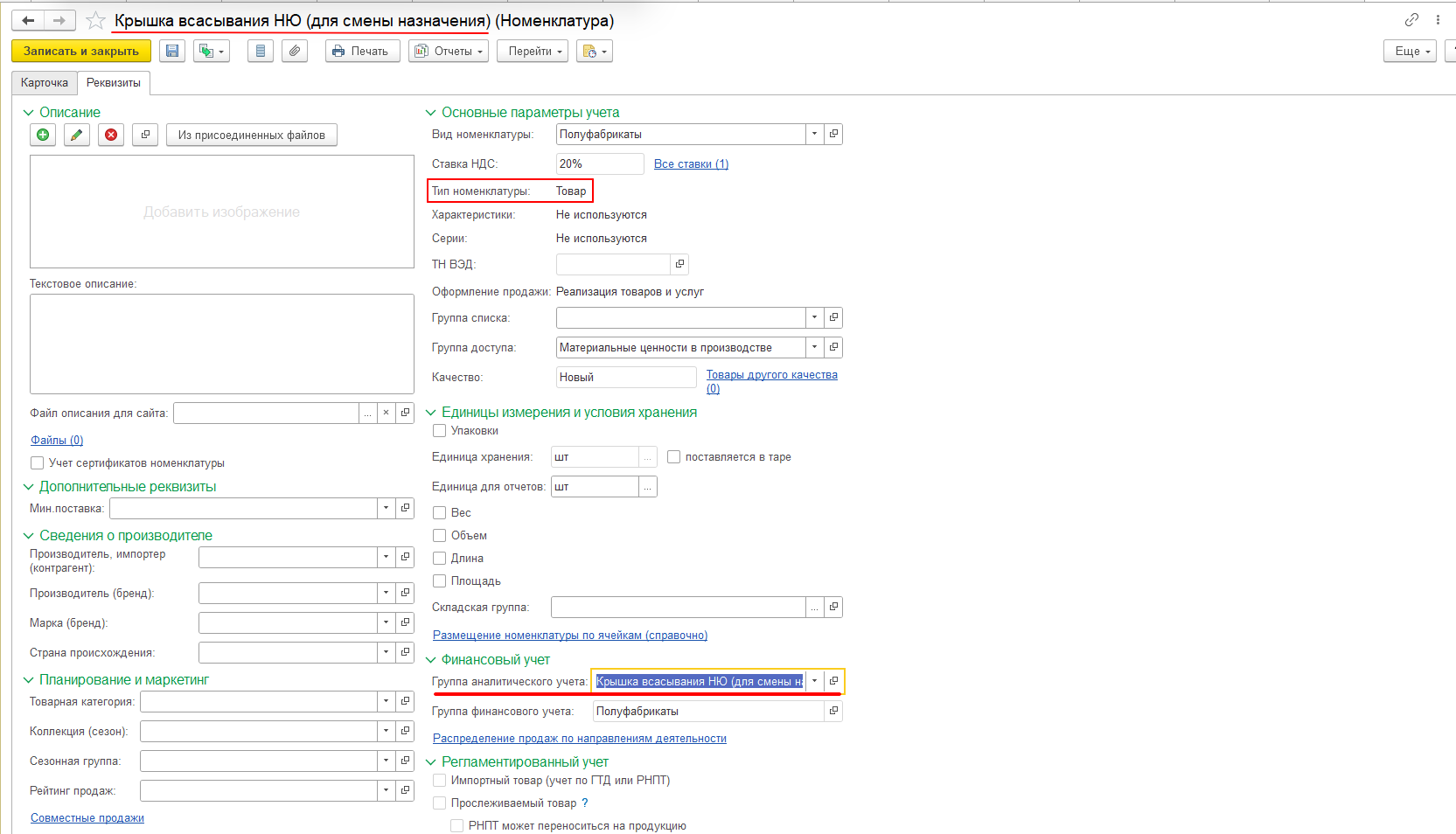
Task: Open the Перейти menu
Action: (x=533, y=52)
